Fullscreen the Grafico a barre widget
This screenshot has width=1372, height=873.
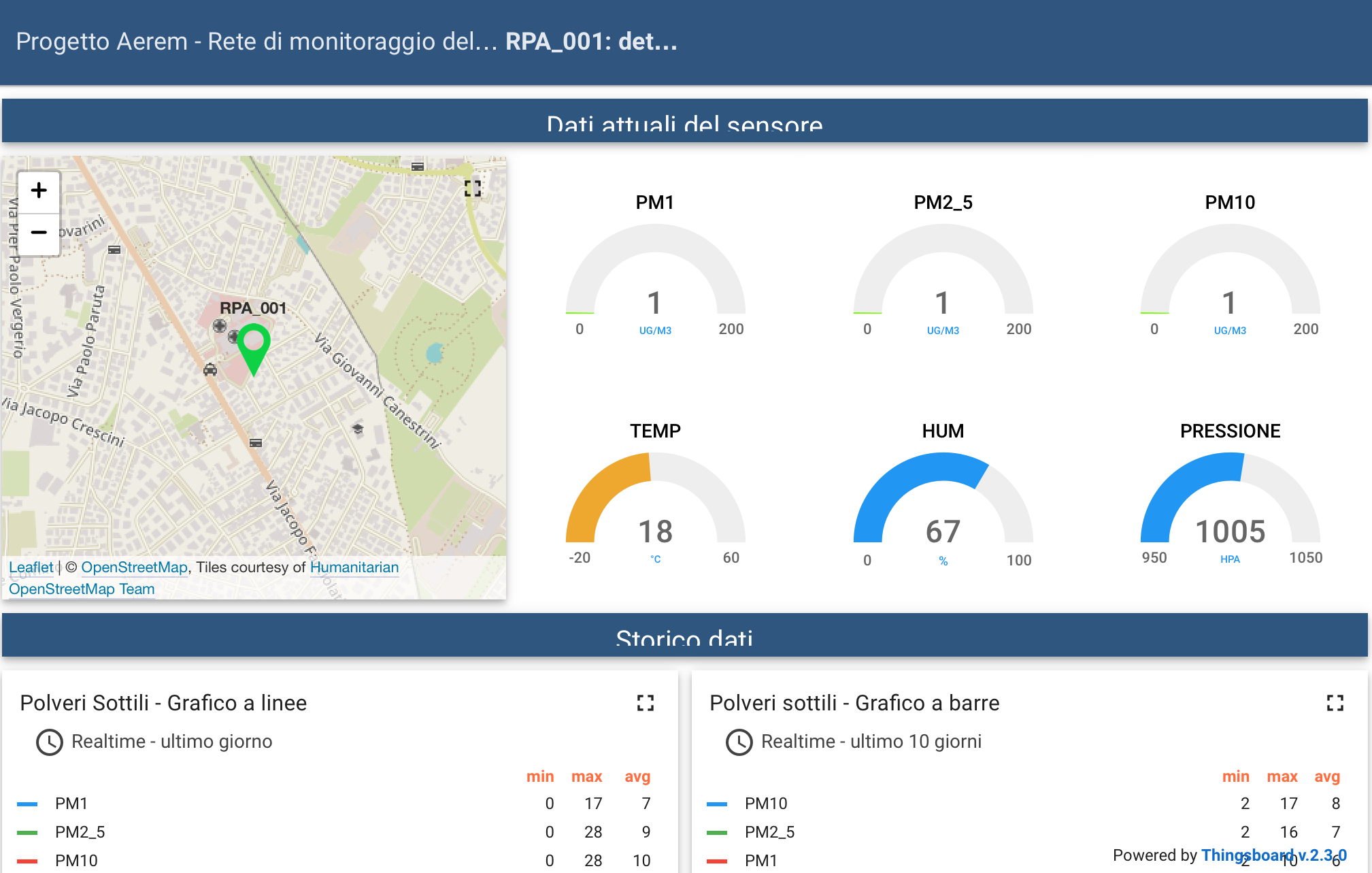(1335, 703)
